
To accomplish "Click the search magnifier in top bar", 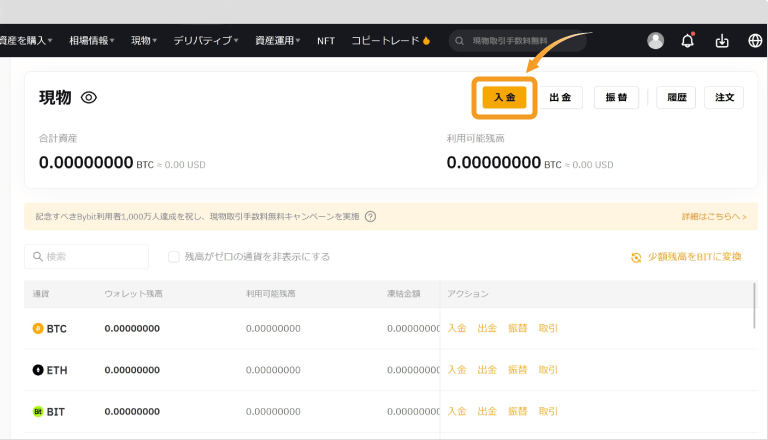I will [459, 41].
